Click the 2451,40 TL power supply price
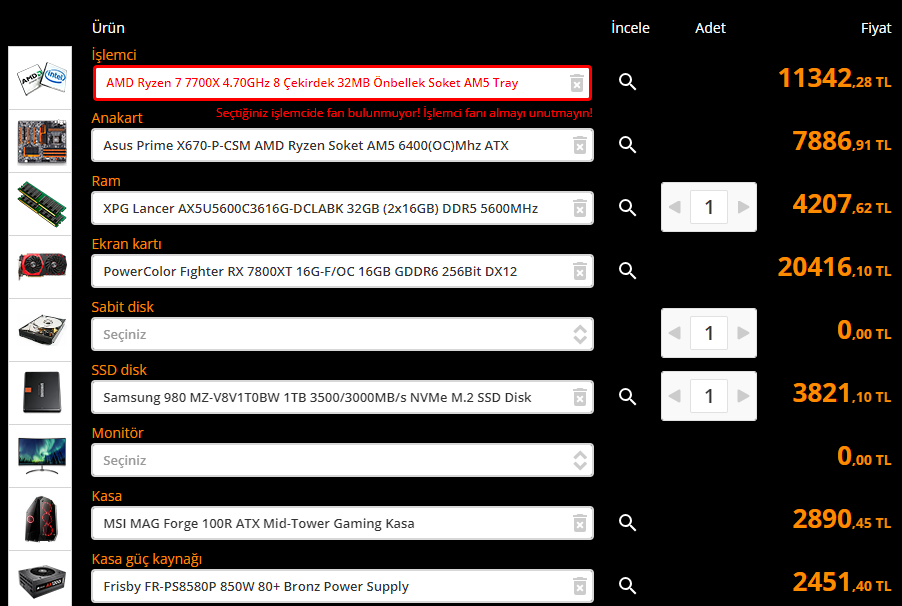Viewport: 902px width, 606px height. click(842, 582)
